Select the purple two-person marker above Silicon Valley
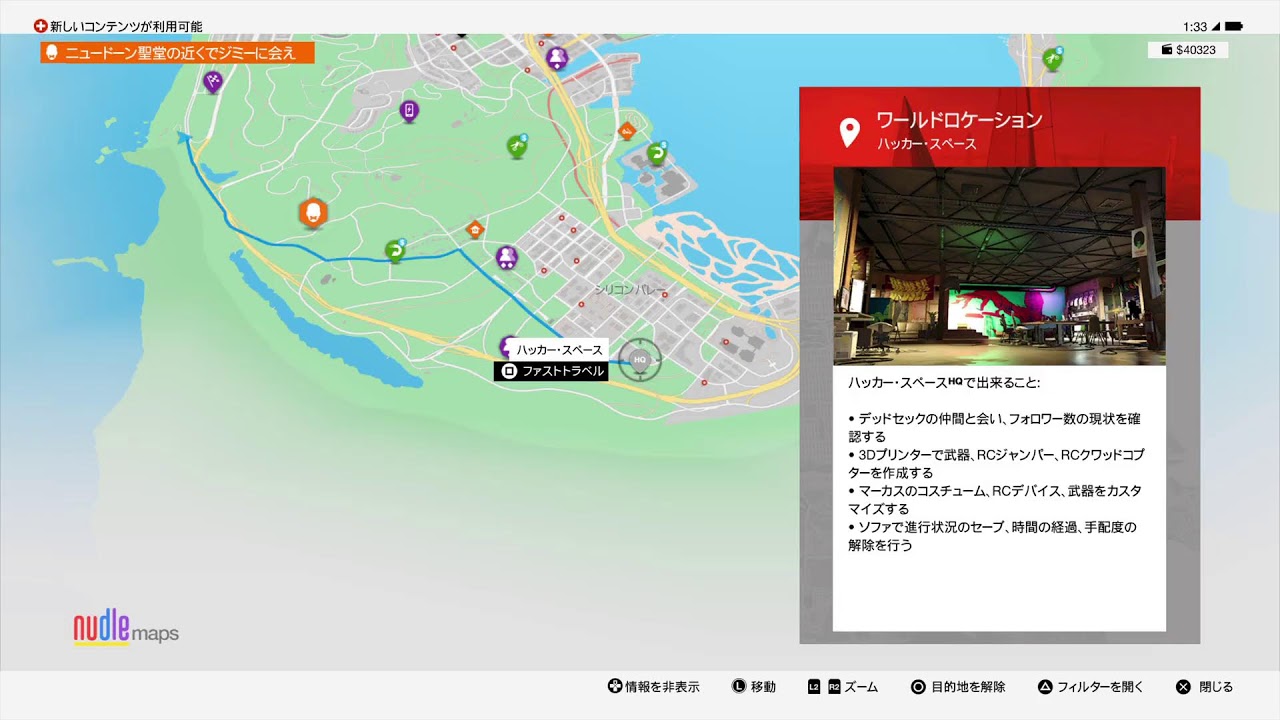This screenshot has height=720, width=1280. [507, 257]
